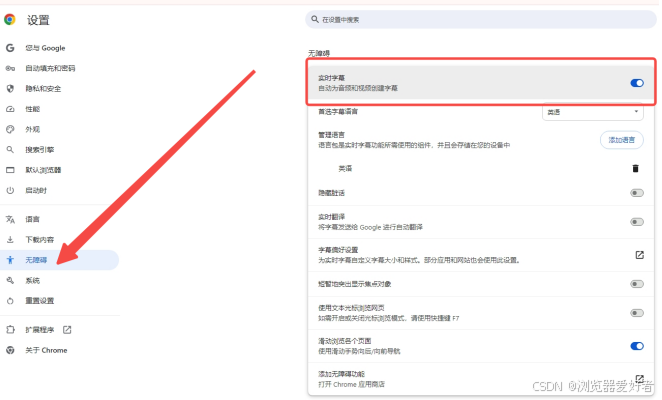The image size is (662, 400).
Task: Open the 重置设置 section
Action: click(40, 301)
